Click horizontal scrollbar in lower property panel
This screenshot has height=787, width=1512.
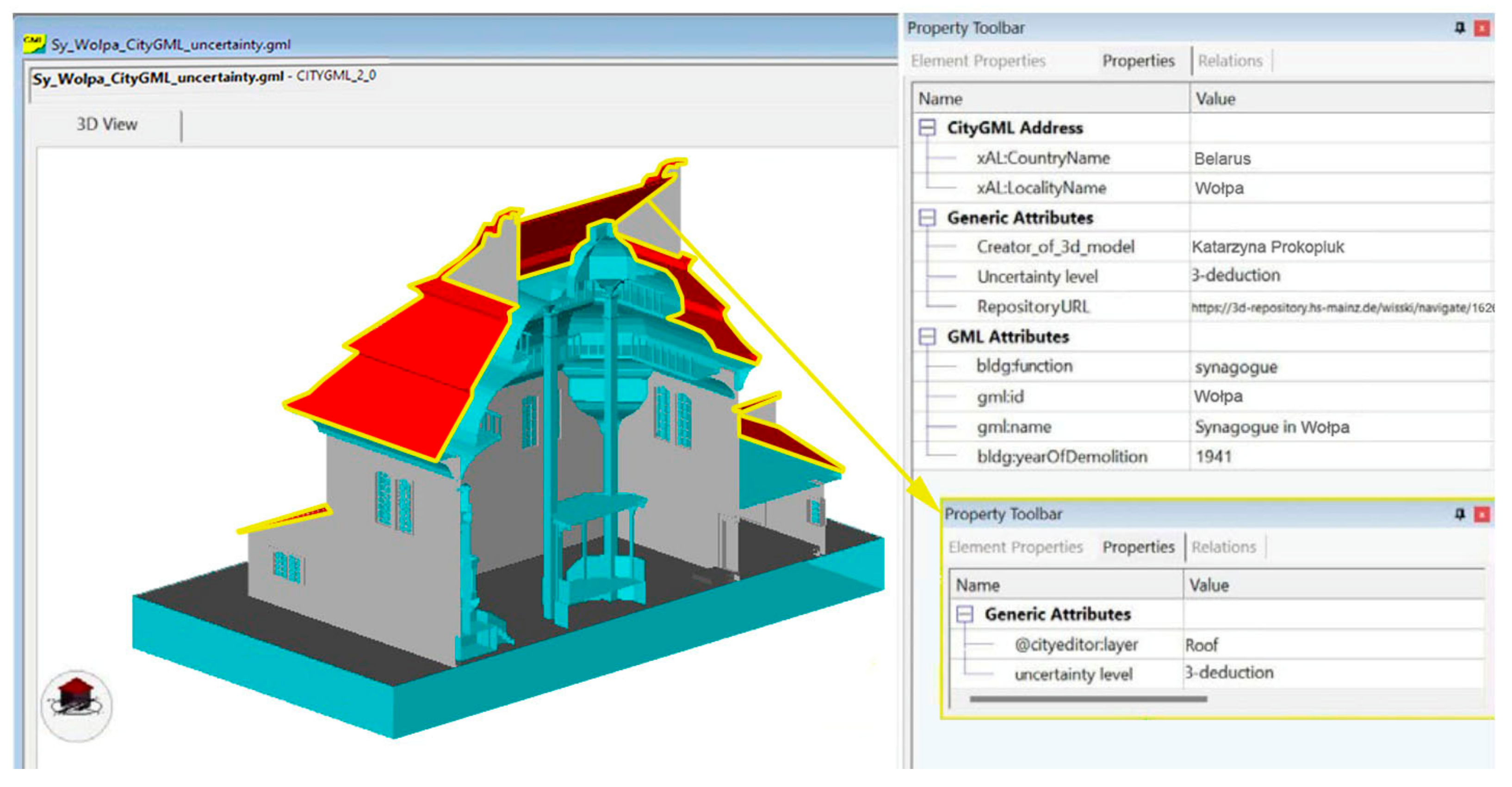tap(1088, 699)
